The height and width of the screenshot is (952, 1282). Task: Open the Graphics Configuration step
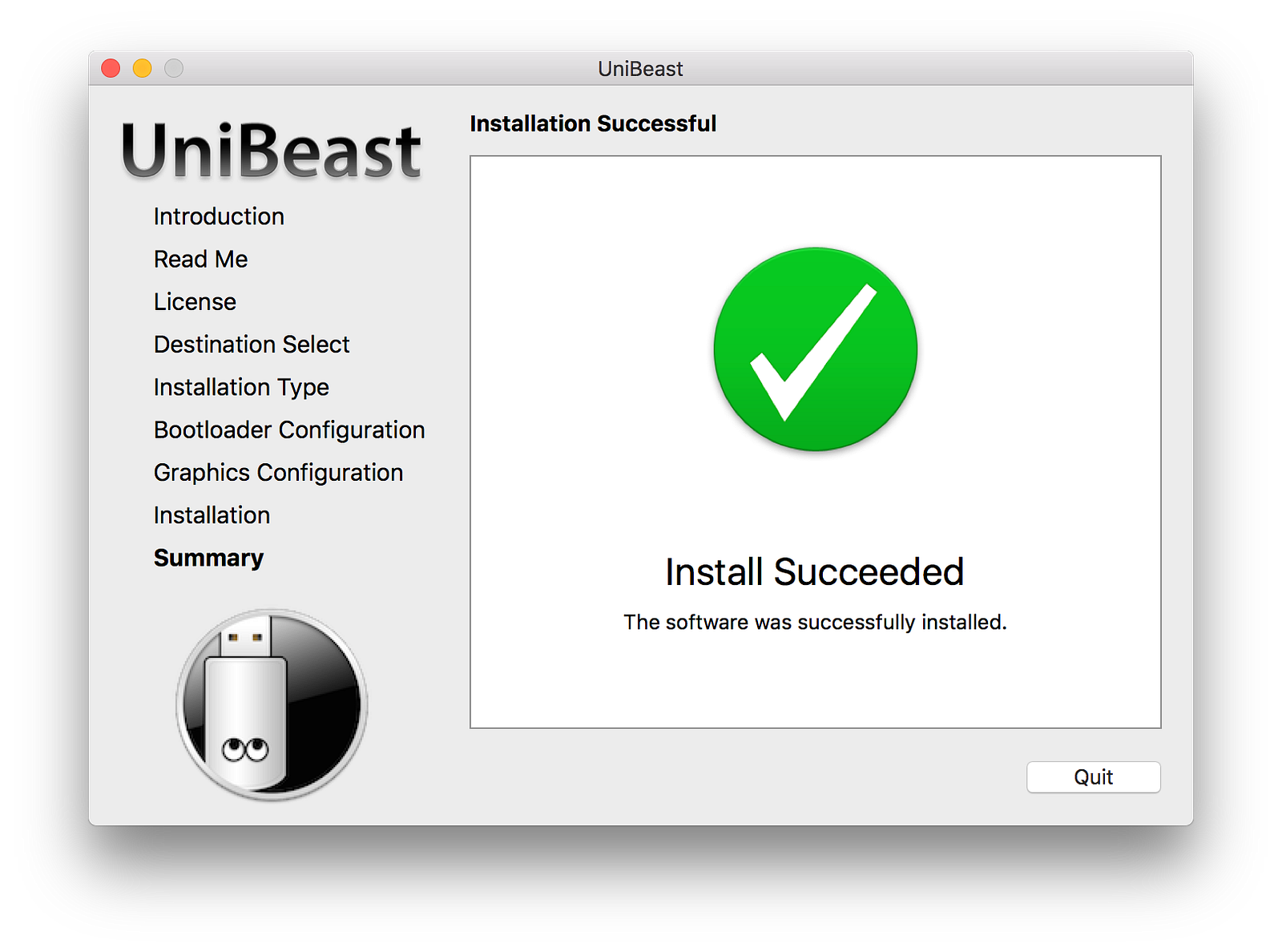click(278, 473)
